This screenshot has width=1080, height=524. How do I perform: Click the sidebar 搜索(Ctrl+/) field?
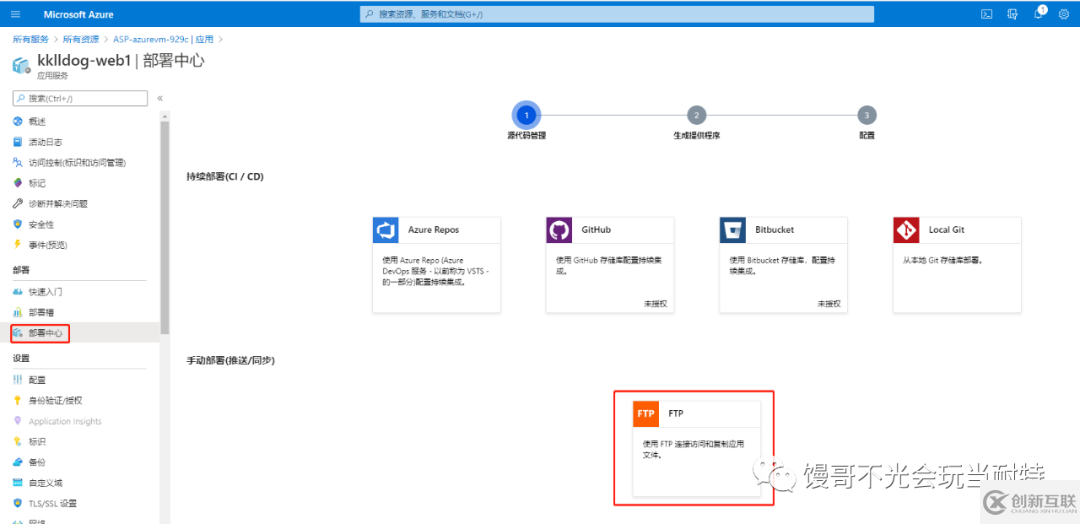pyautogui.click(x=80, y=98)
